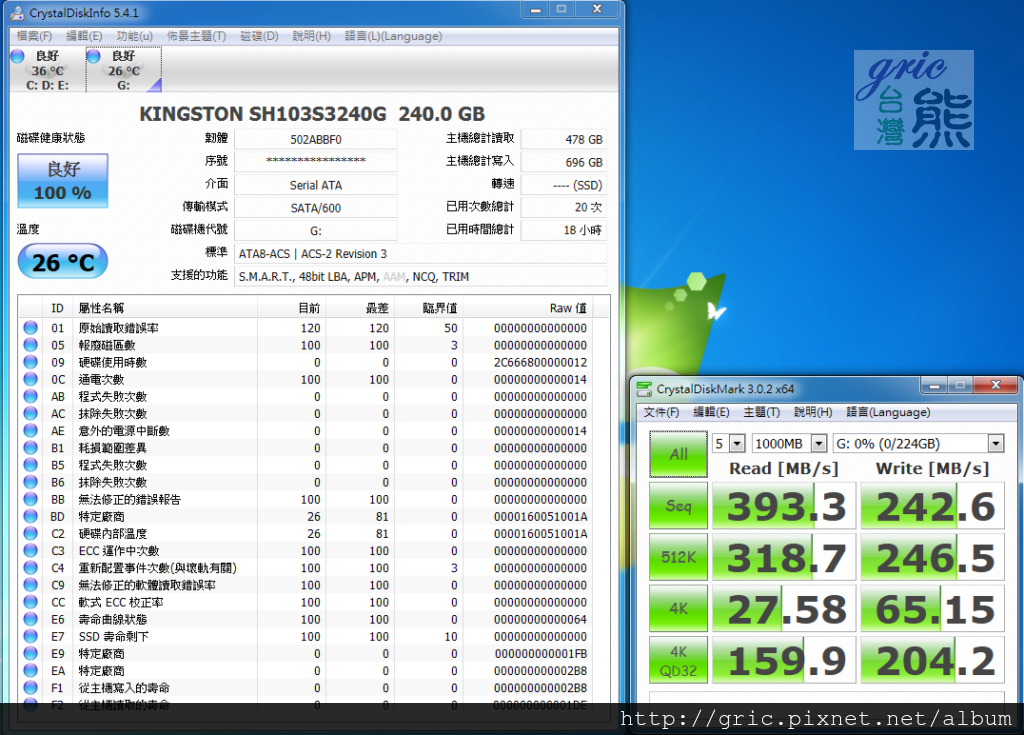Select the G: disk tab at 26 °C
The image size is (1024, 735).
point(124,70)
